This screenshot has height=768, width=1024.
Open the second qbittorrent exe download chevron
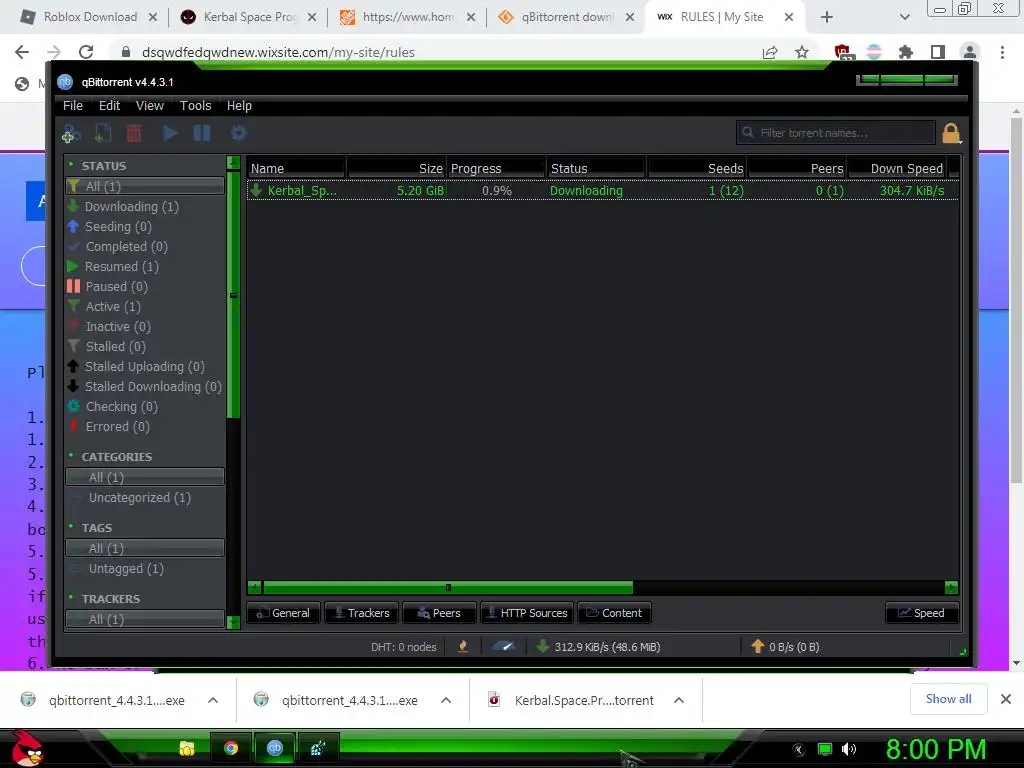click(446, 700)
